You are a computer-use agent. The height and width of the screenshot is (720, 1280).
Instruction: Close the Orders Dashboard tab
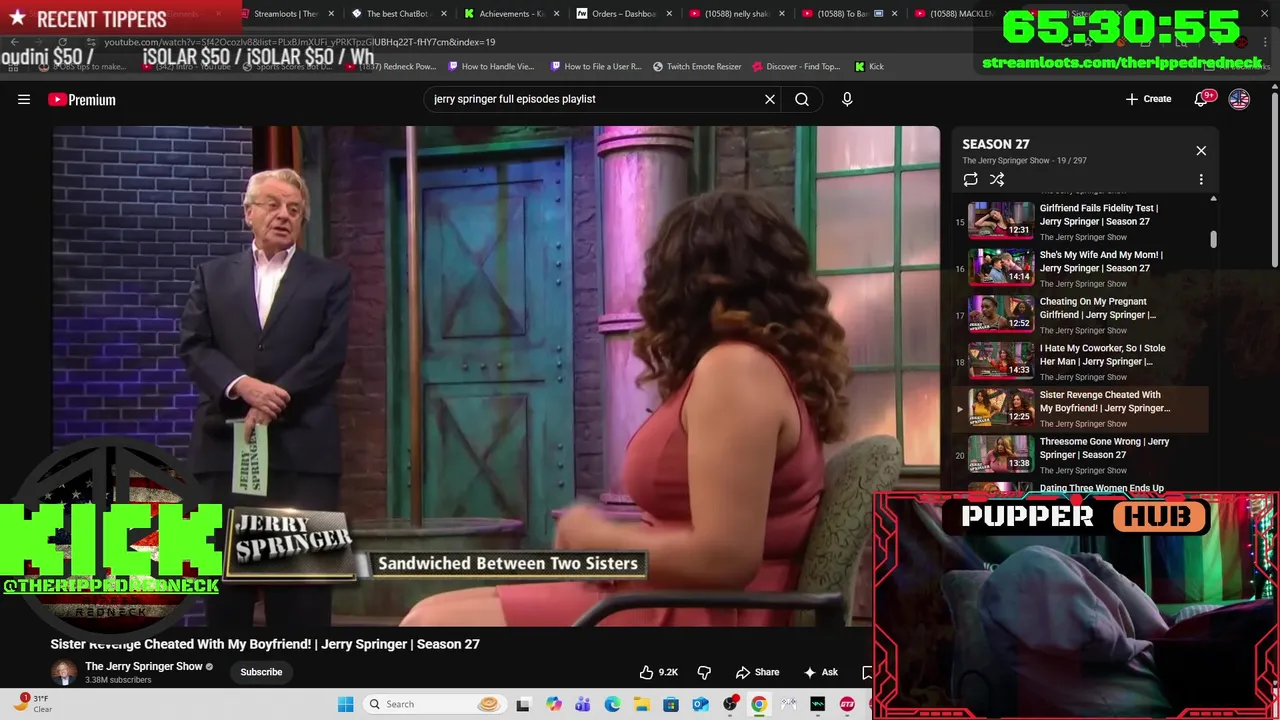[668, 14]
